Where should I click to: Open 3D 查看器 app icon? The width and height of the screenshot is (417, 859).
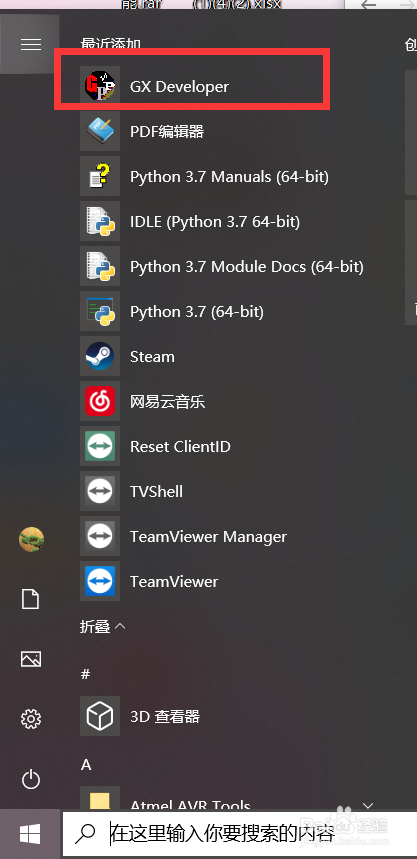pyautogui.click(x=100, y=715)
